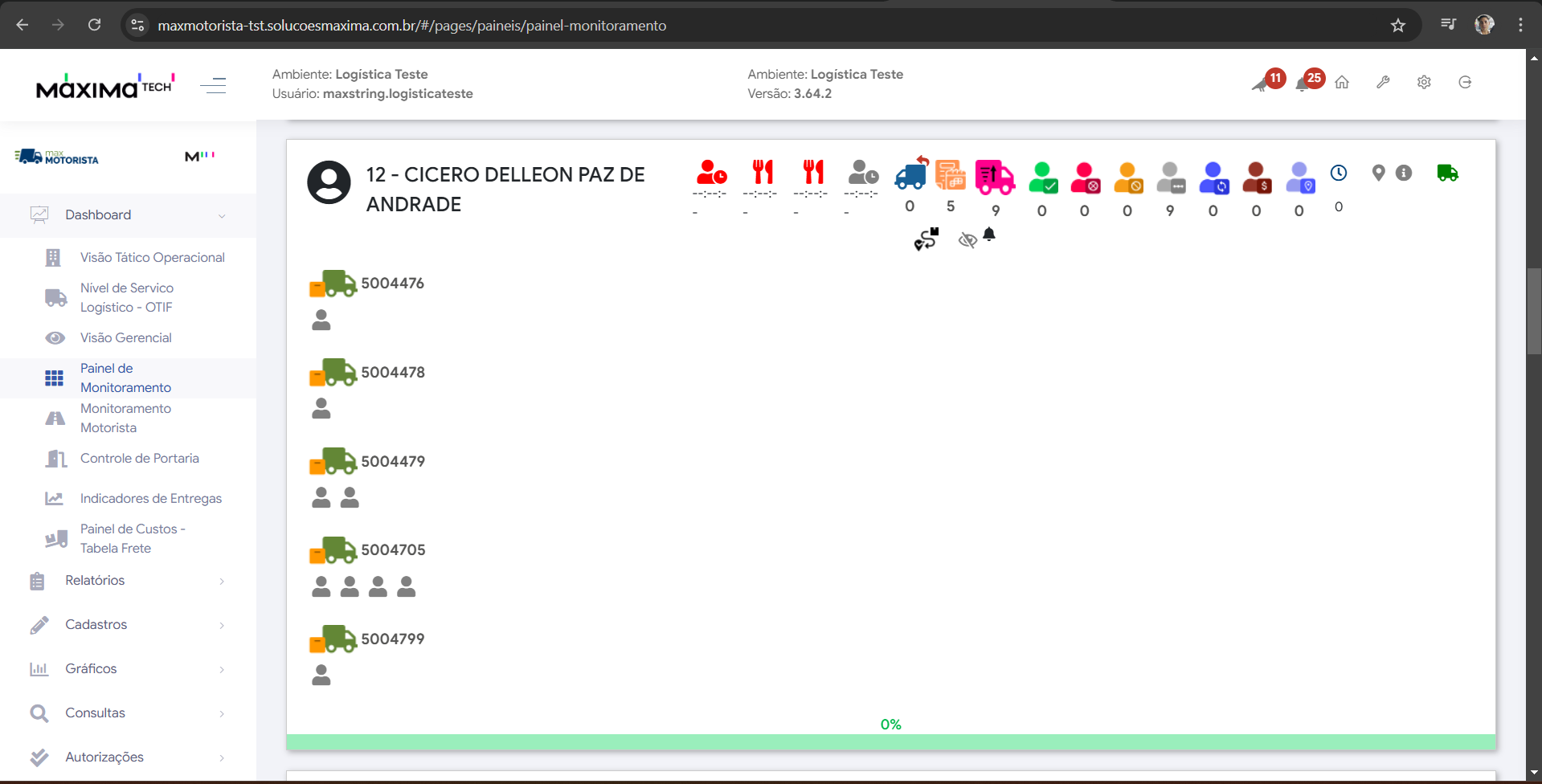The height and width of the screenshot is (784, 1542).
Task: Click the orange document calendar icon
Action: [951, 174]
